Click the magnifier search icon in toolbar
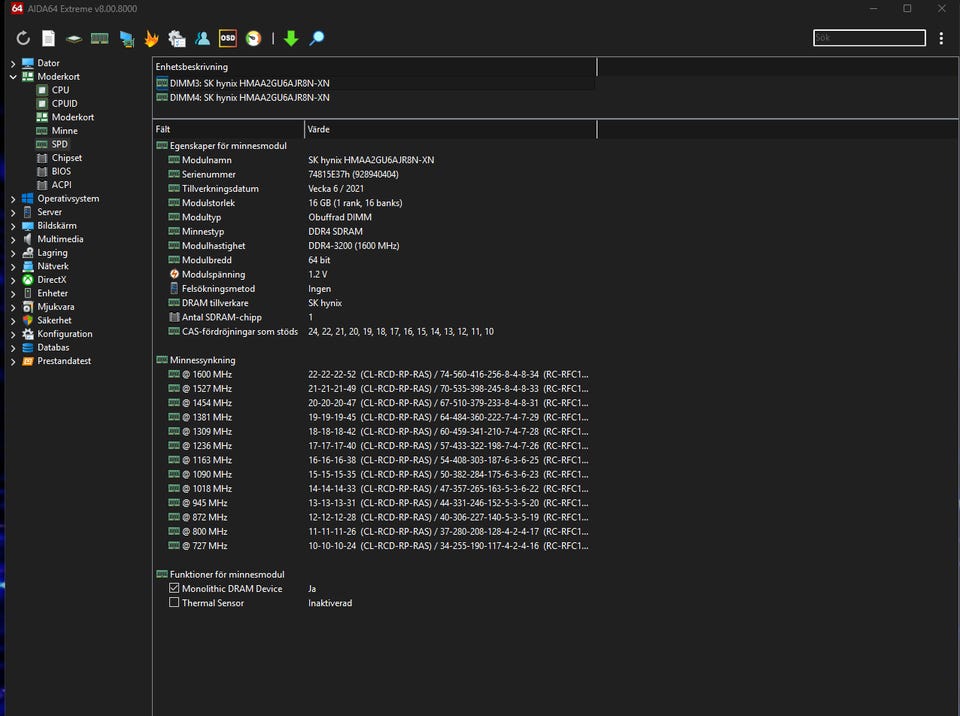 [317, 39]
